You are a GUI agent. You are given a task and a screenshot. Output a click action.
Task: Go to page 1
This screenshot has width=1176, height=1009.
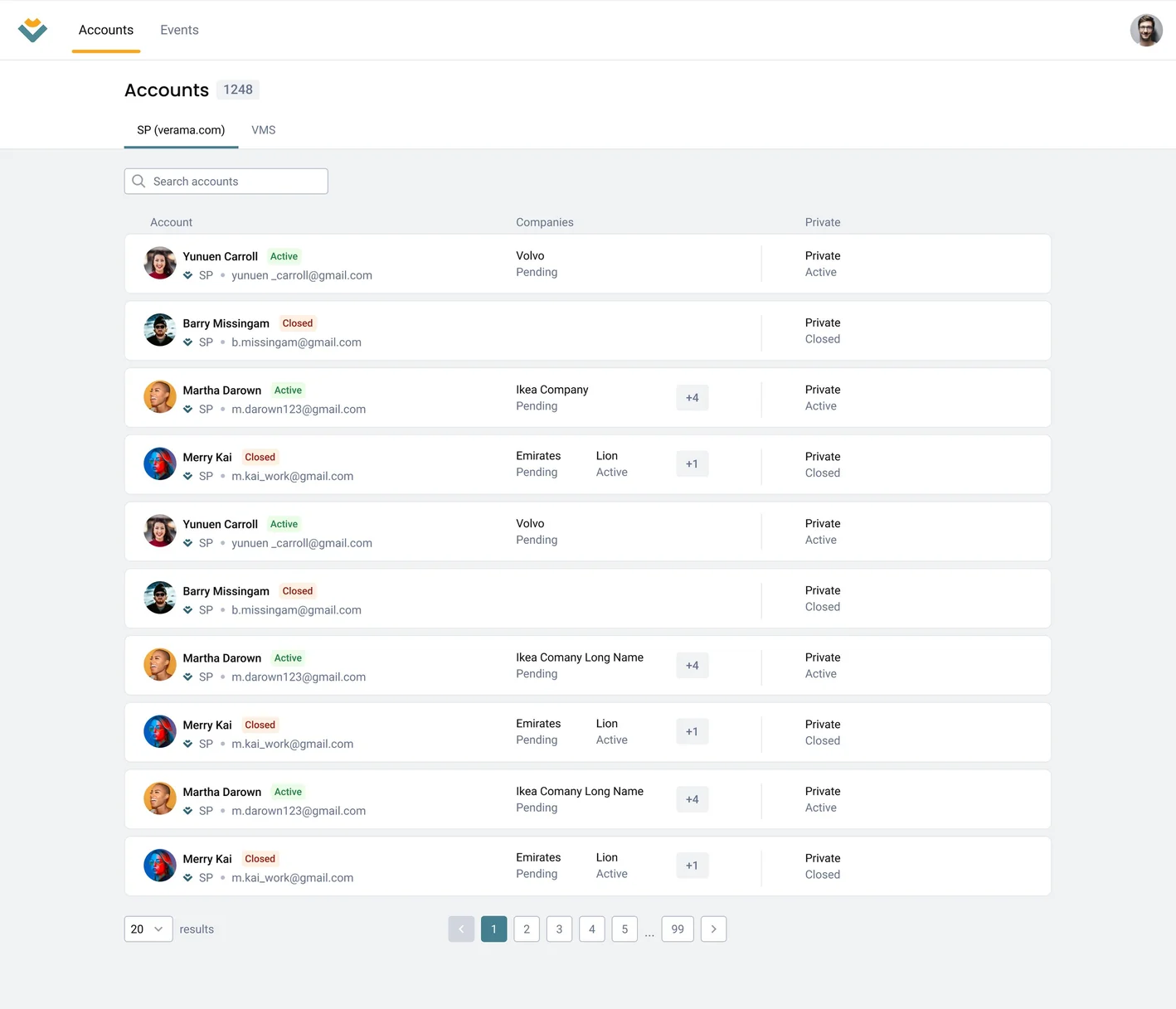click(x=493, y=929)
